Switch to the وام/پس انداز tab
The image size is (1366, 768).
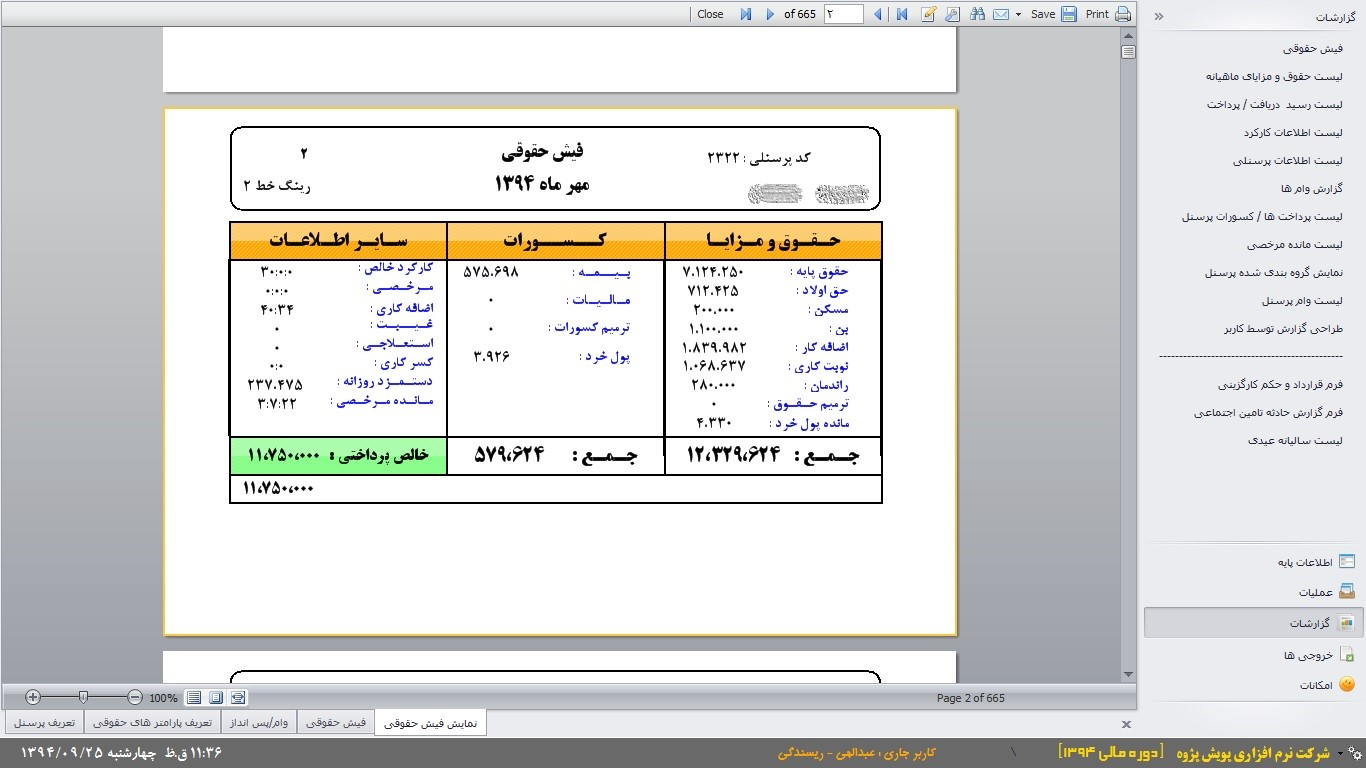point(258,722)
